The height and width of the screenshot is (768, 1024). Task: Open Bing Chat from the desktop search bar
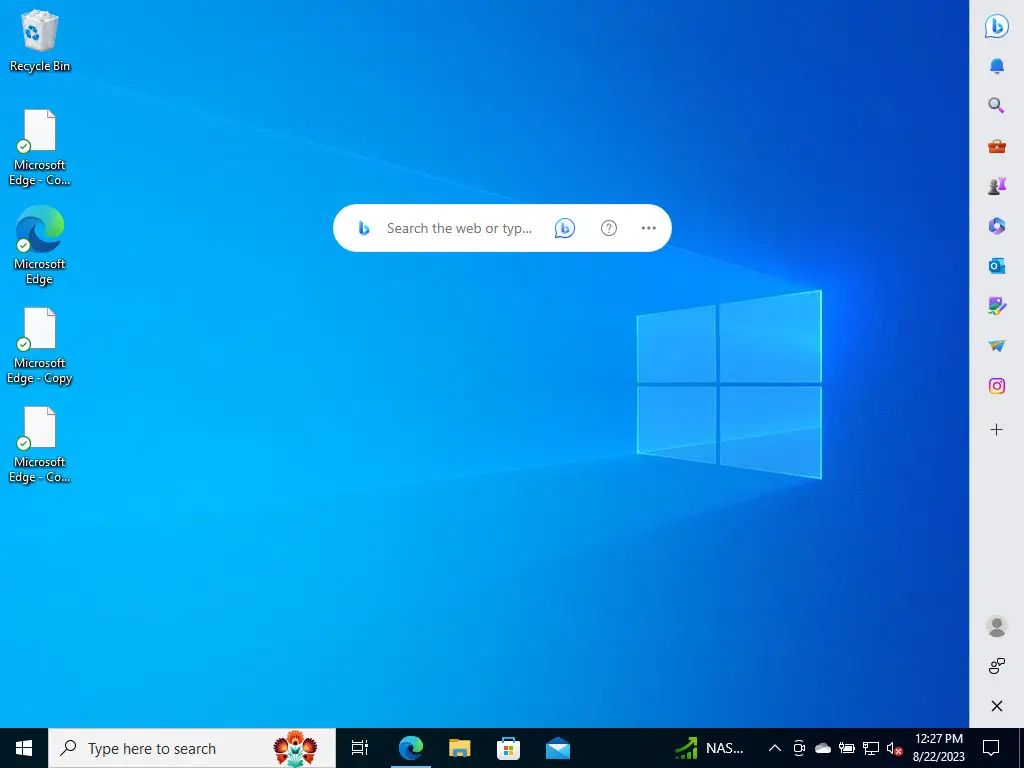click(565, 228)
